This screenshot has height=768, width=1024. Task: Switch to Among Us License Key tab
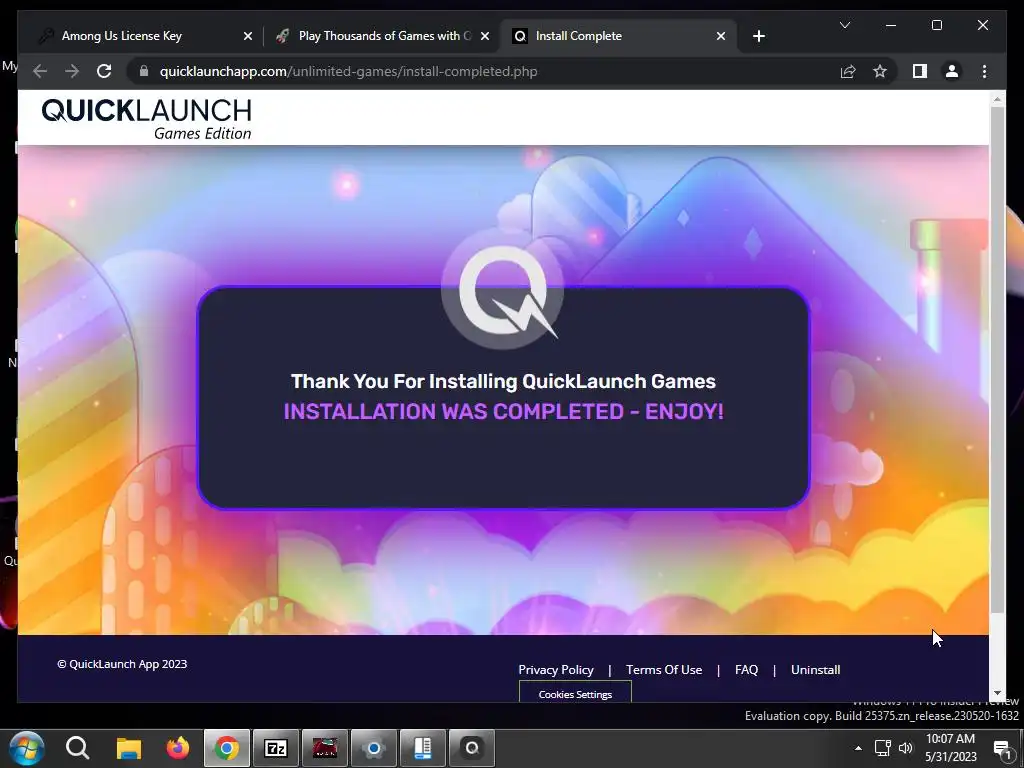[122, 36]
